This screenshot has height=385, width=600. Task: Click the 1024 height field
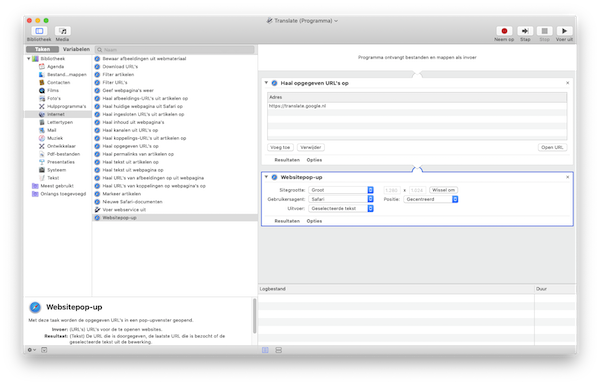pyautogui.click(x=417, y=190)
